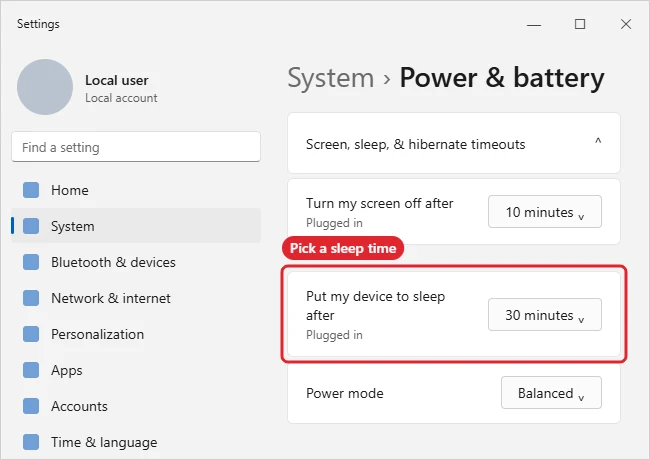The height and width of the screenshot is (460, 650).
Task: Click the Turn my screen off after label
Action: tap(380, 203)
